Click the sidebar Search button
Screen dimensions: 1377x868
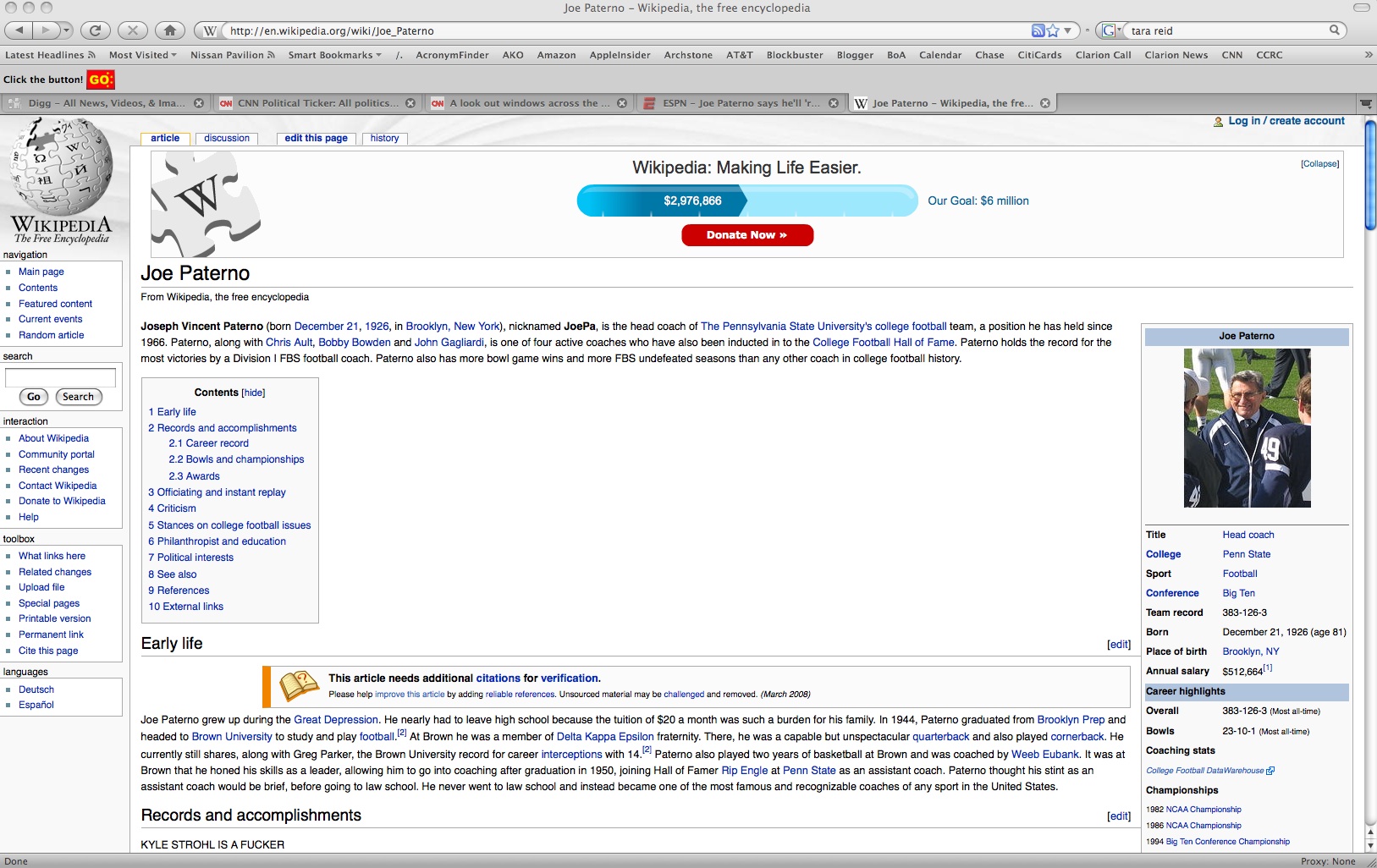tap(79, 397)
